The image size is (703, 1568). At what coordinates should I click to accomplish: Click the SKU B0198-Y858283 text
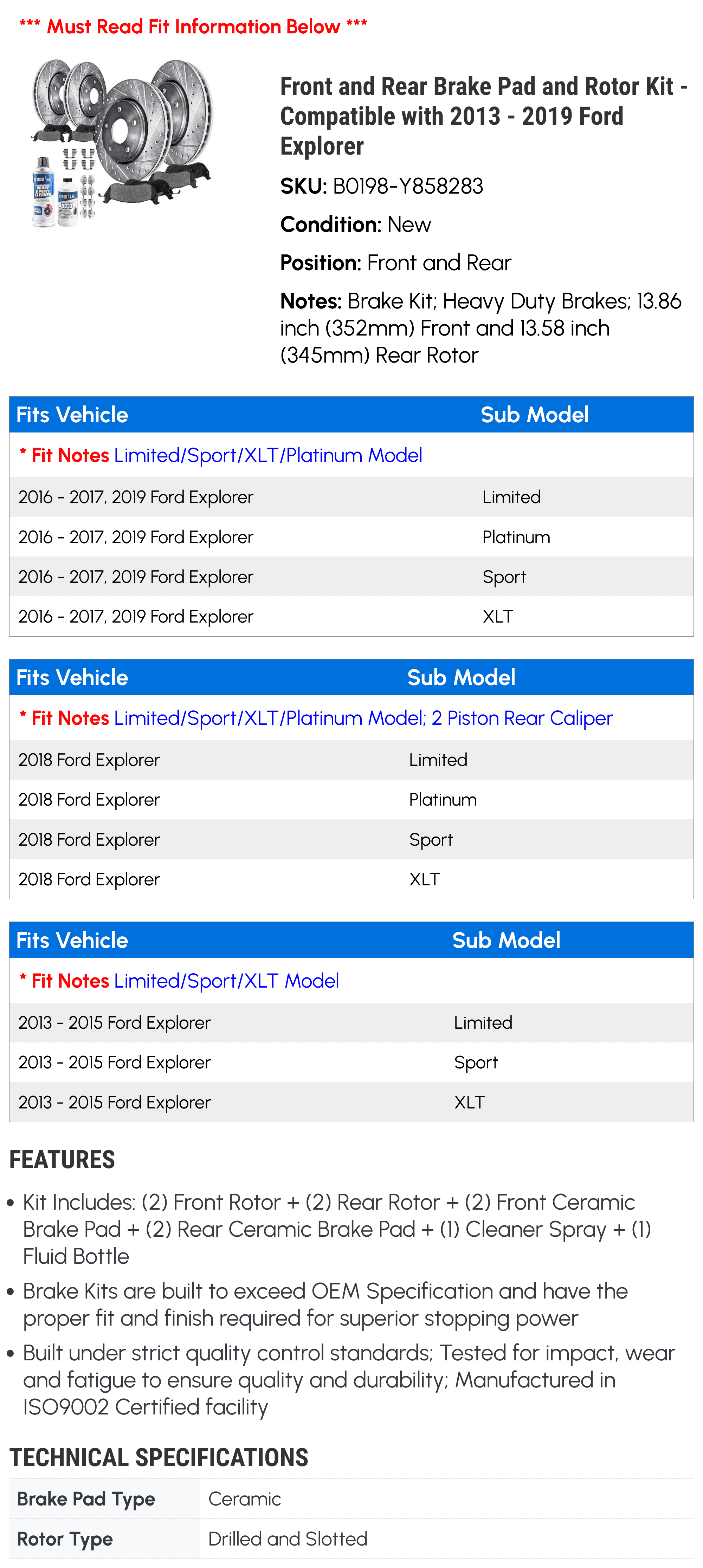381,186
